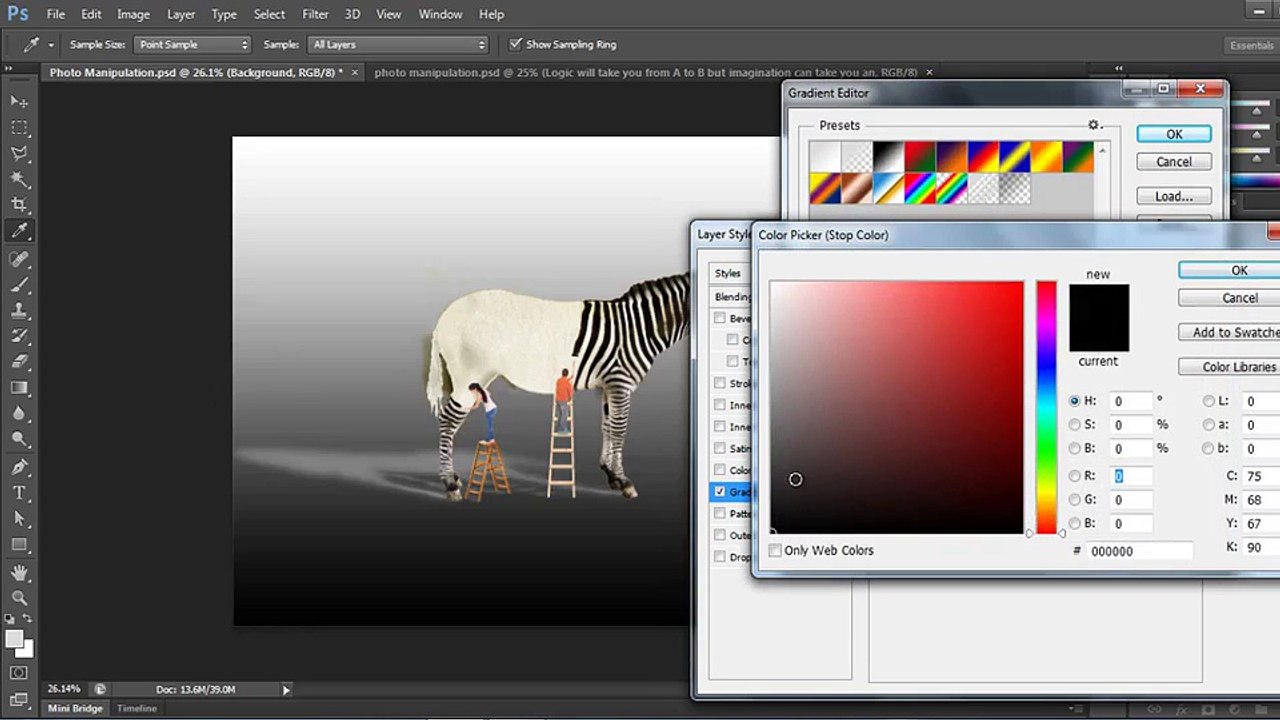Image resolution: width=1280 pixels, height=720 pixels.
Task: Click the Photoshop Ps logo icon
Action: coord(16,14)
